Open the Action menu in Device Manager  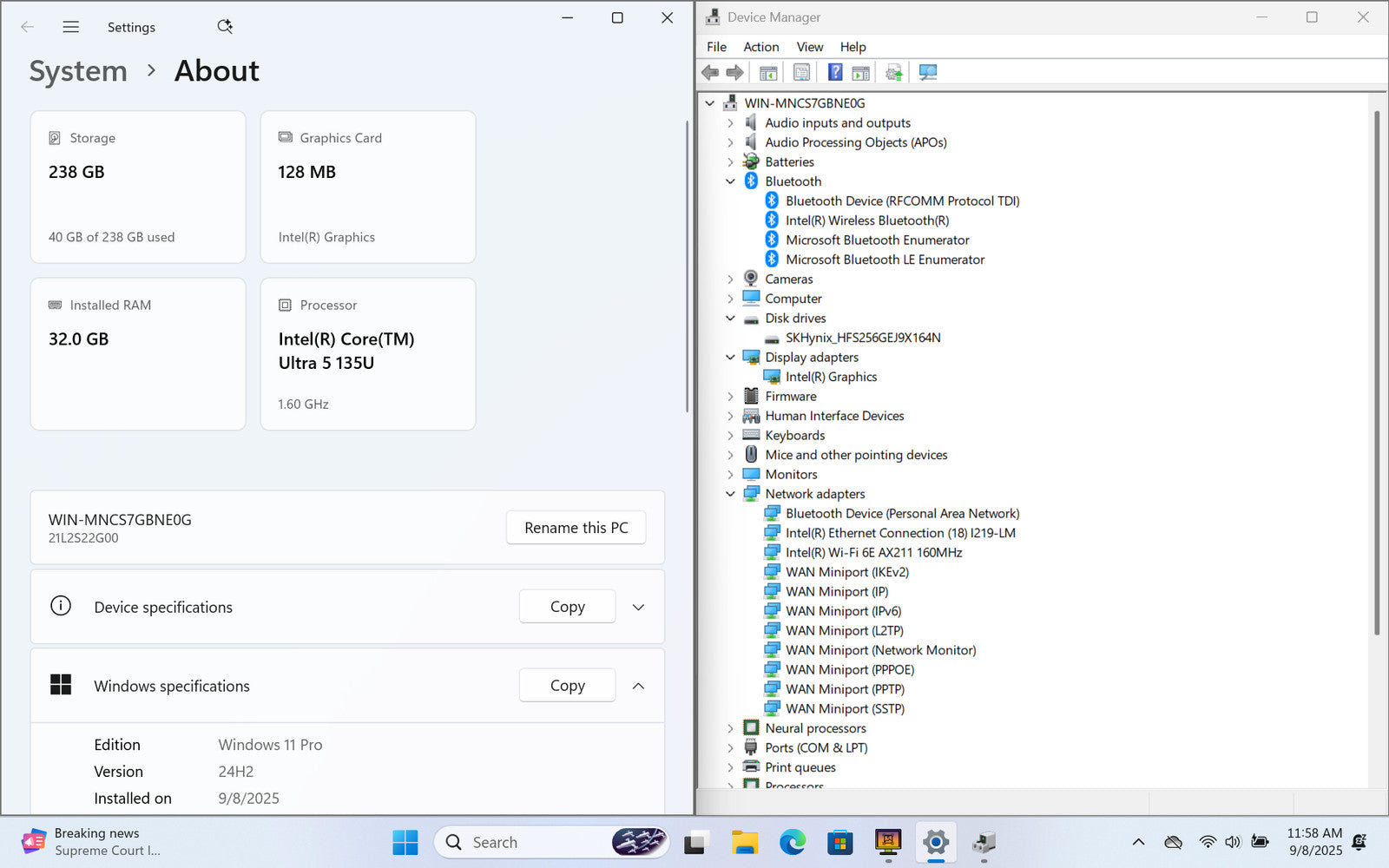(760, 47)
